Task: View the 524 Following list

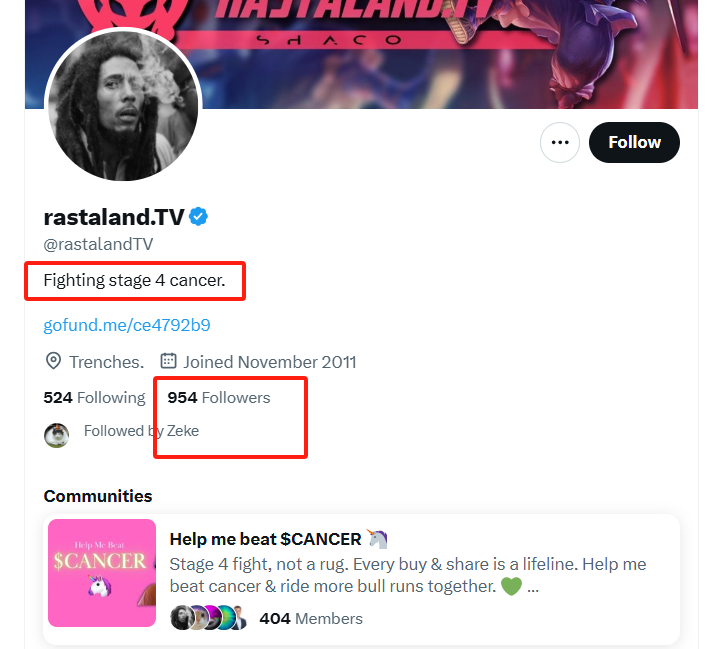Action: [x=94, y=398]
